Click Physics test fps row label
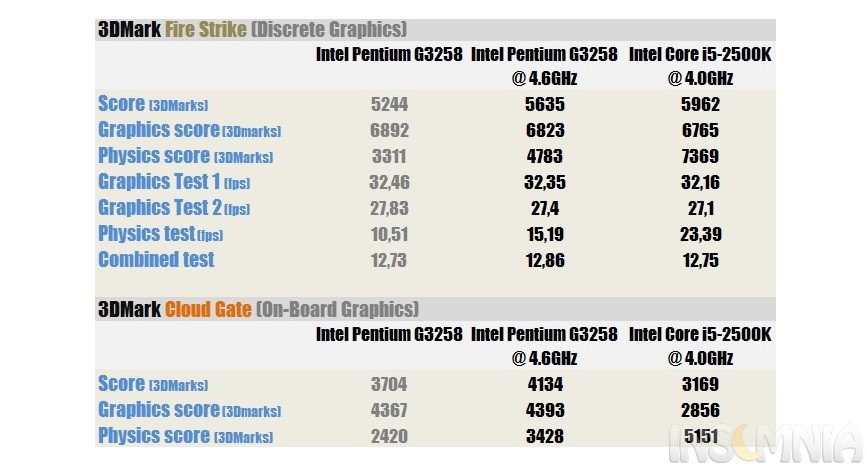The height and width of the screenshot is (469, 867). coord(161,234)
